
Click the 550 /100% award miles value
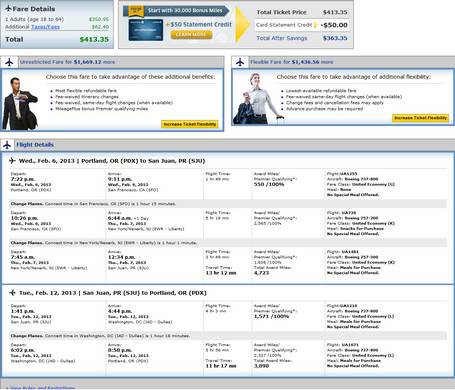(269, 184)
